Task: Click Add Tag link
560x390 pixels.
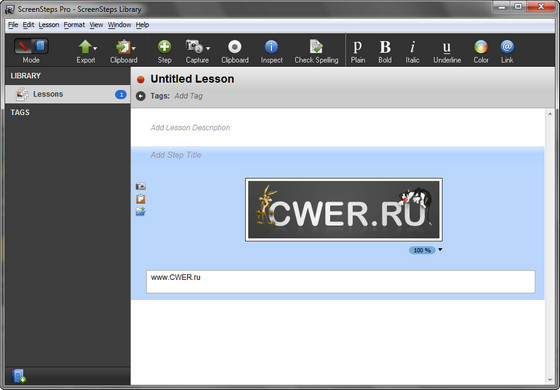Action: point(188,96)
